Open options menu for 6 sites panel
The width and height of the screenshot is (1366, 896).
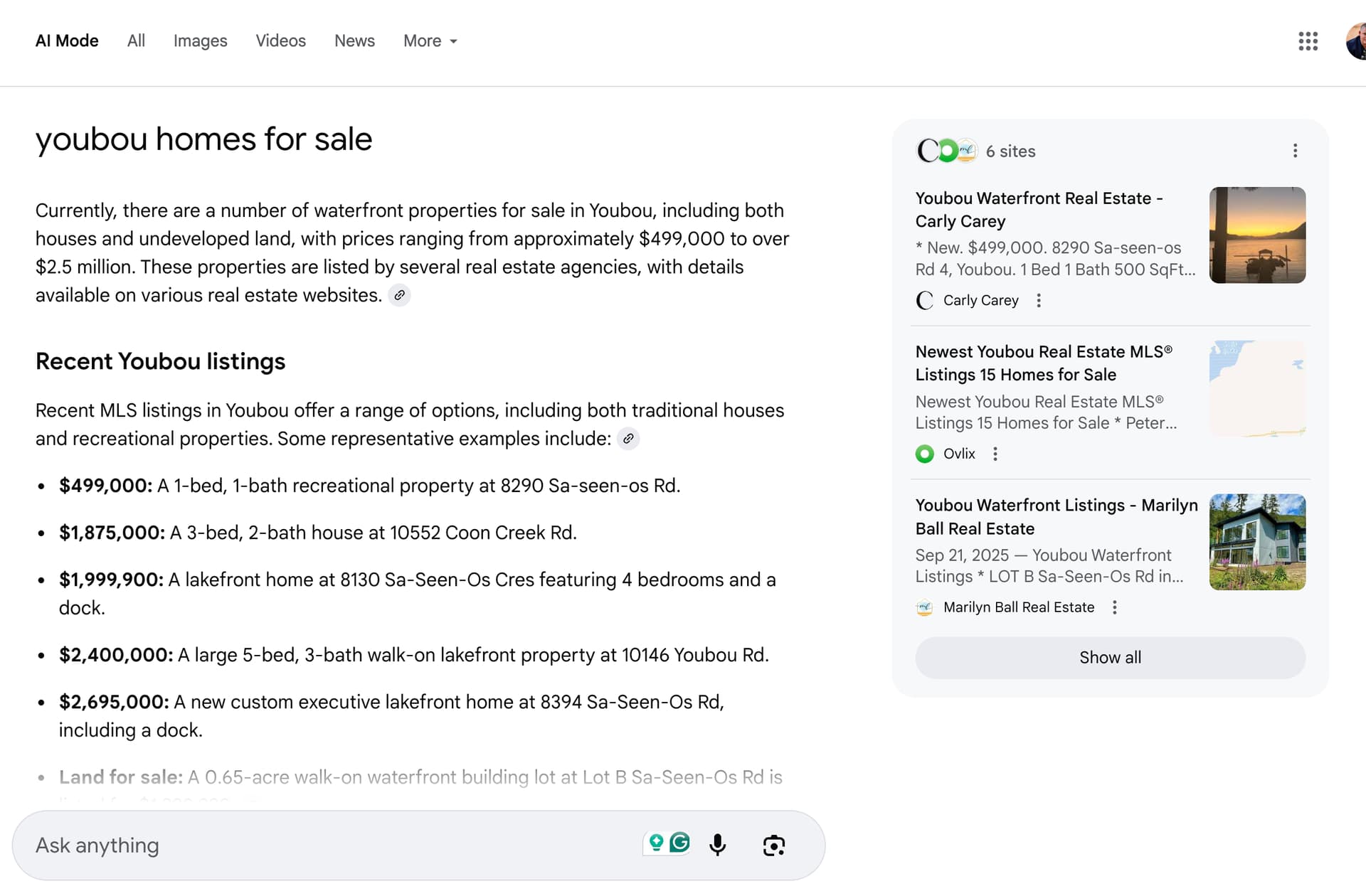tap(1295, 151)
